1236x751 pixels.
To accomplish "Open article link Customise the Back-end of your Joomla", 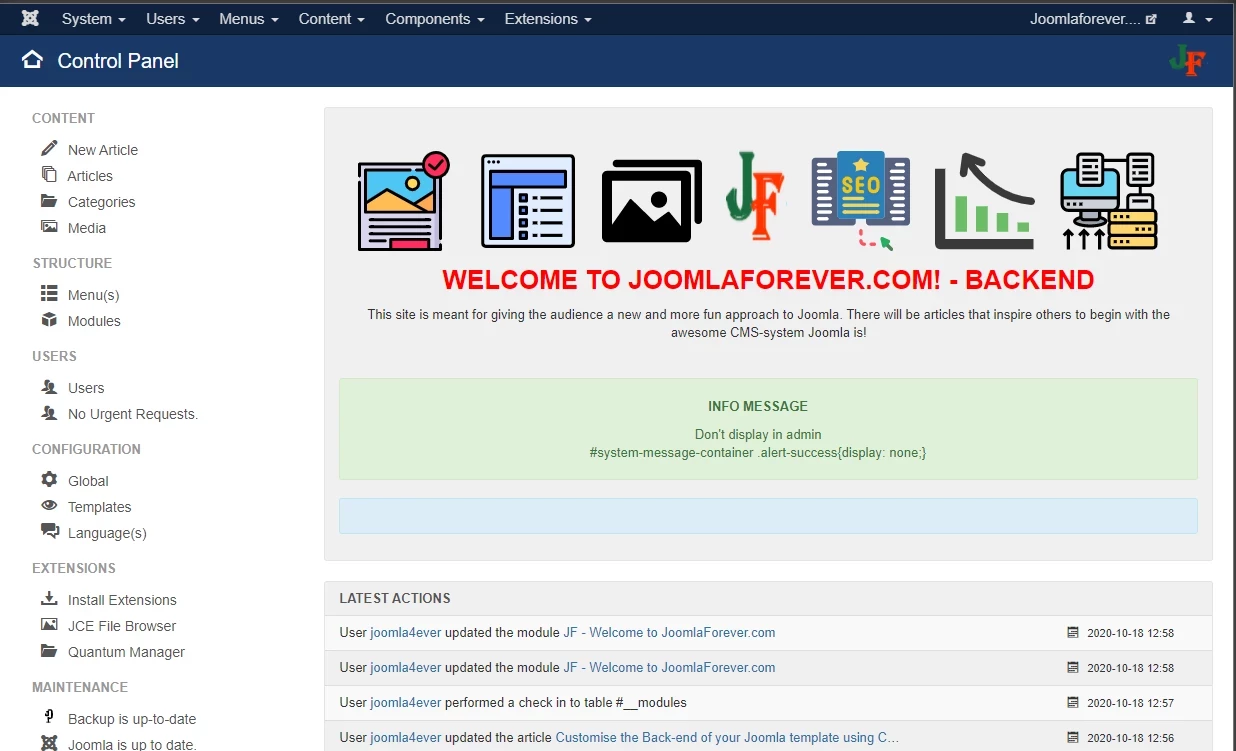I will coord(727,737).
